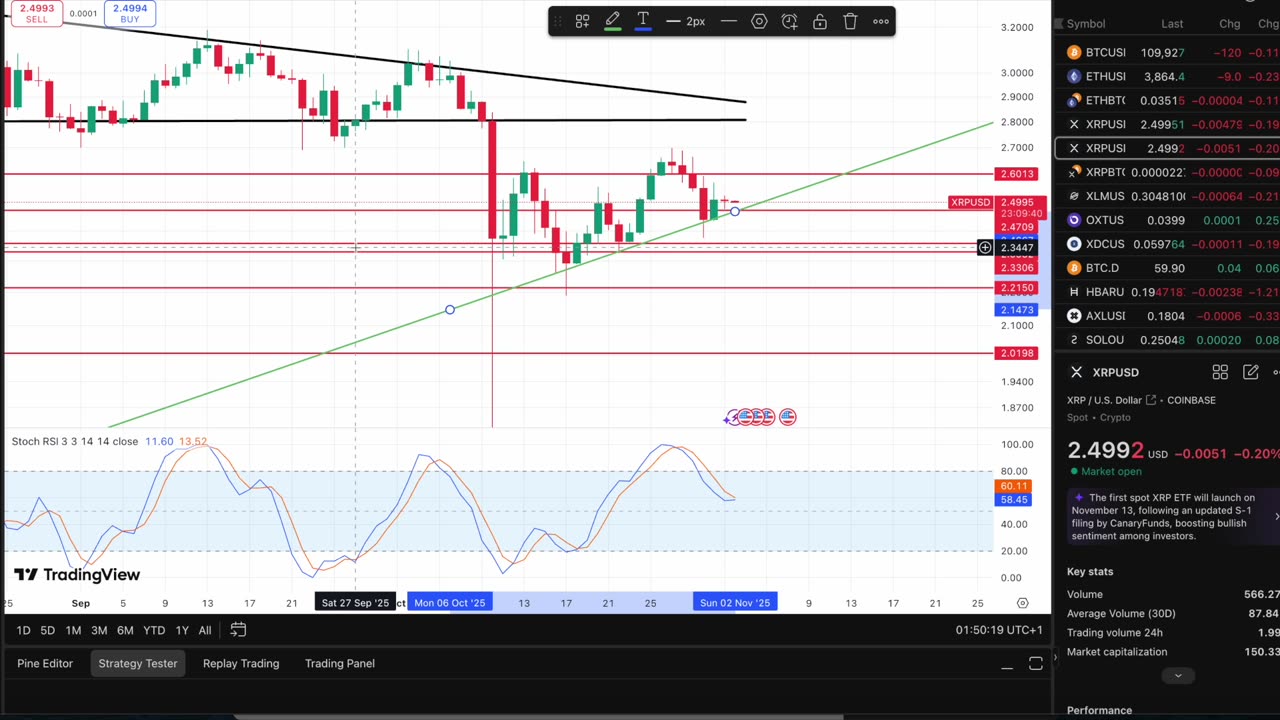
Task: Add alert on drawing clock icon
Action: coord(789,21)
